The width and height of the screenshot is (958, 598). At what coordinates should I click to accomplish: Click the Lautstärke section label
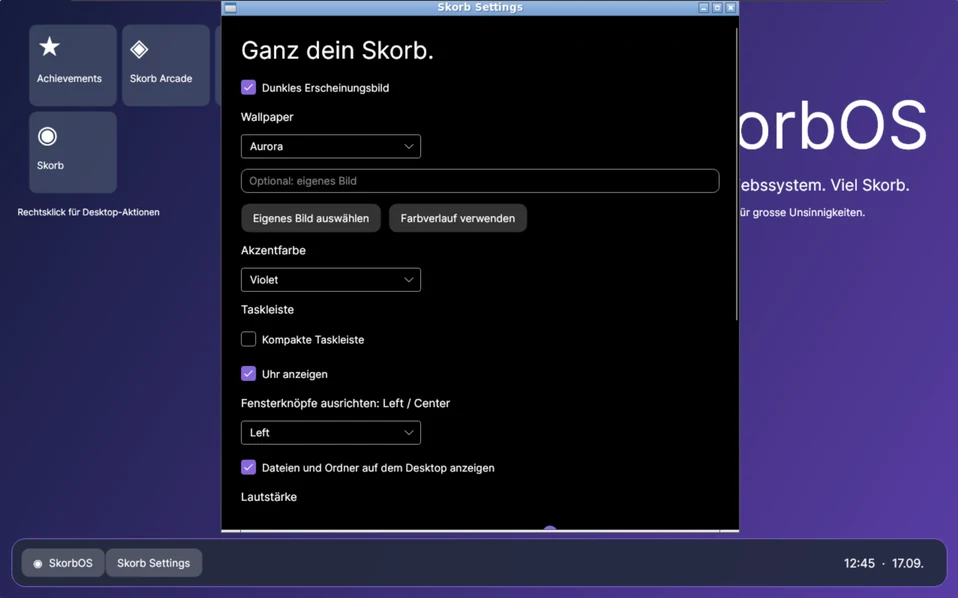click(269, 497)
